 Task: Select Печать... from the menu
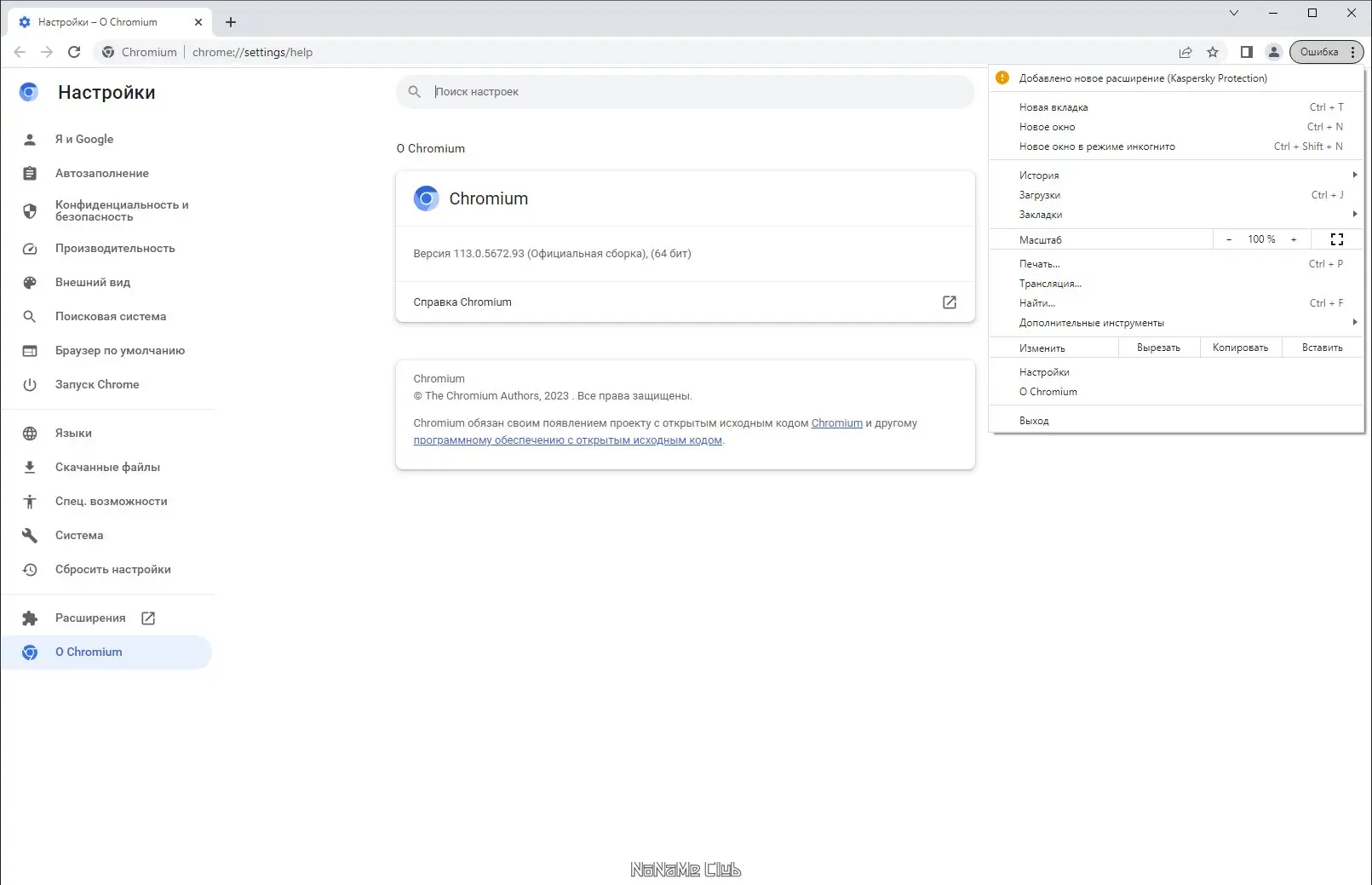(1176, 264)
